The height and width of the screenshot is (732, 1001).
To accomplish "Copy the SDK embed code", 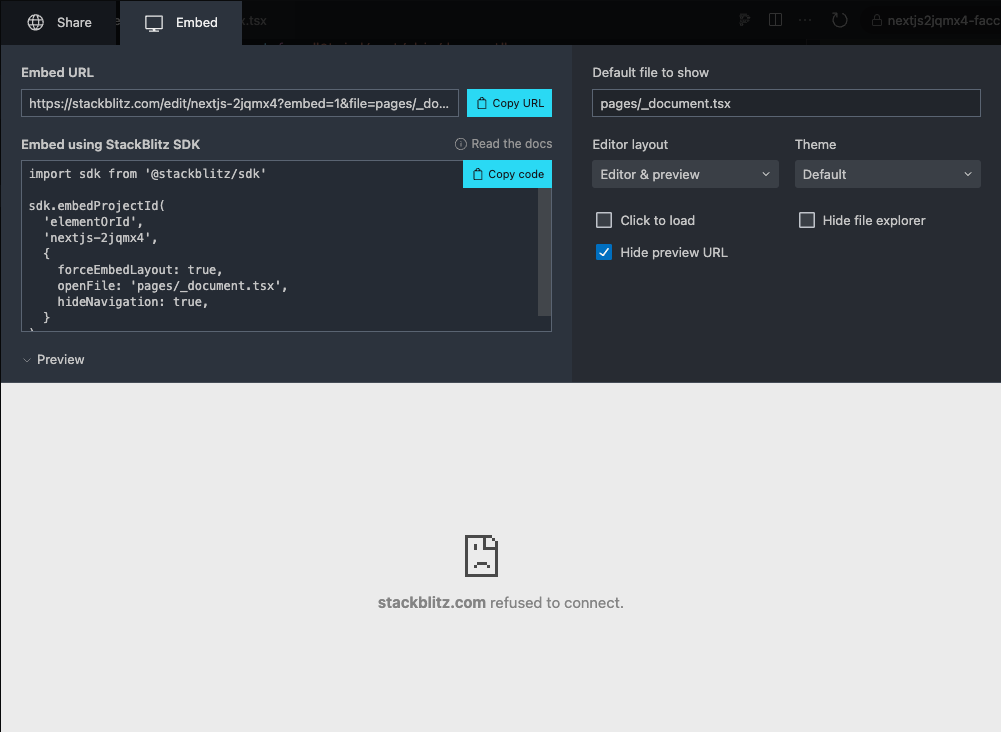I will 508,174.
